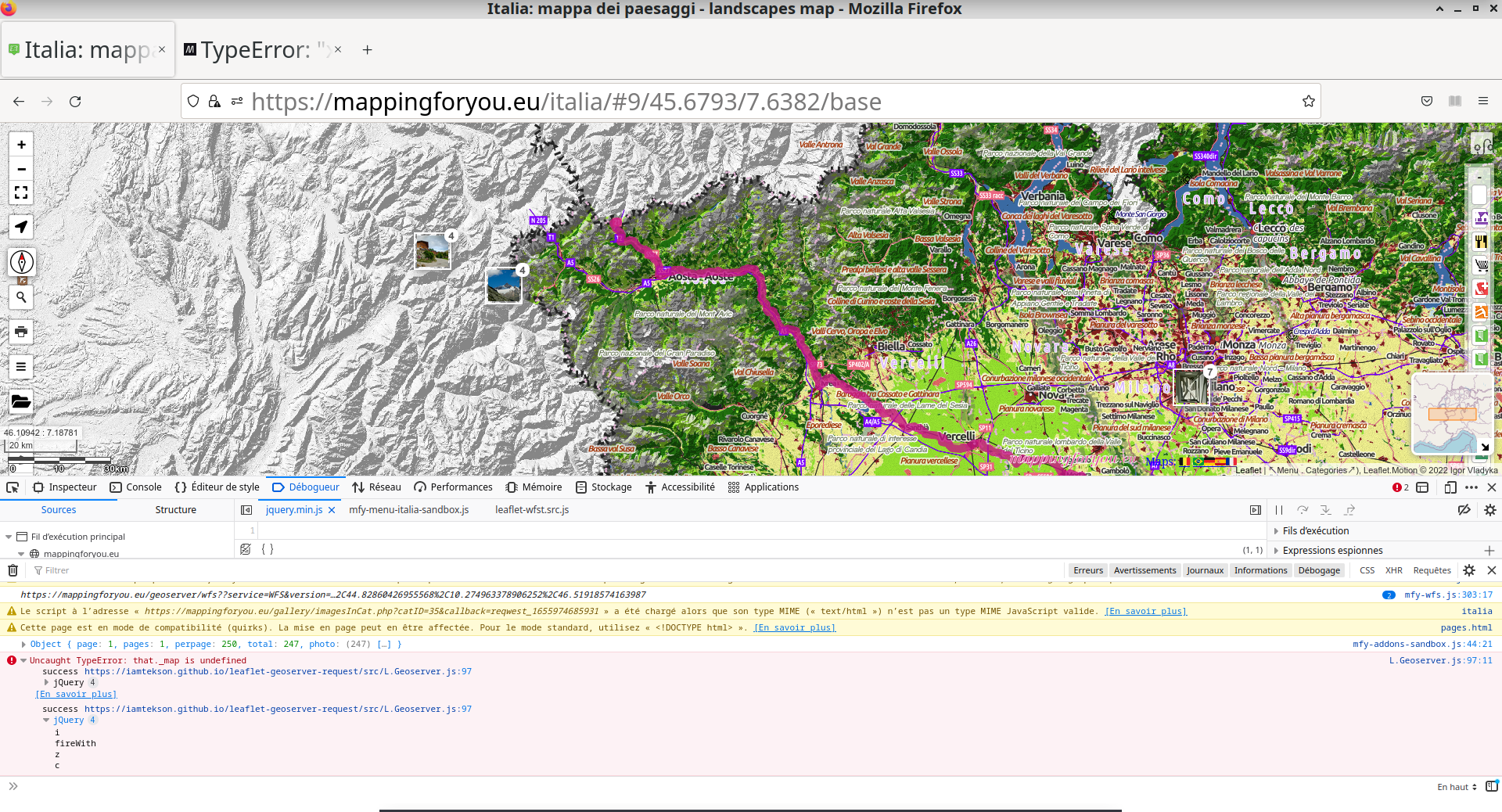Select the fullscreen map tool
Screen dimensions: 1502x812
(21, 192)
